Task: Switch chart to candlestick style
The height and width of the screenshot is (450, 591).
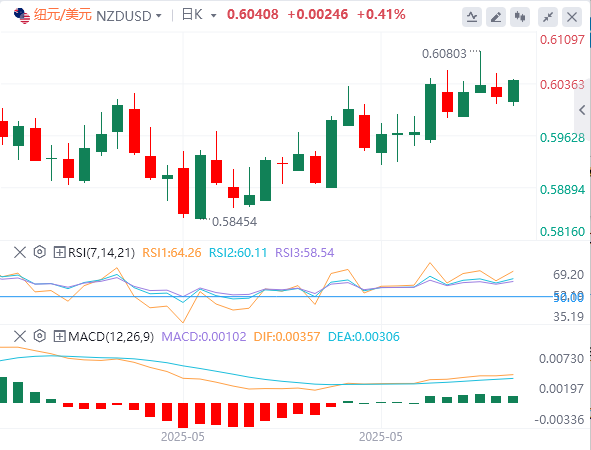Action: (520, 17)
